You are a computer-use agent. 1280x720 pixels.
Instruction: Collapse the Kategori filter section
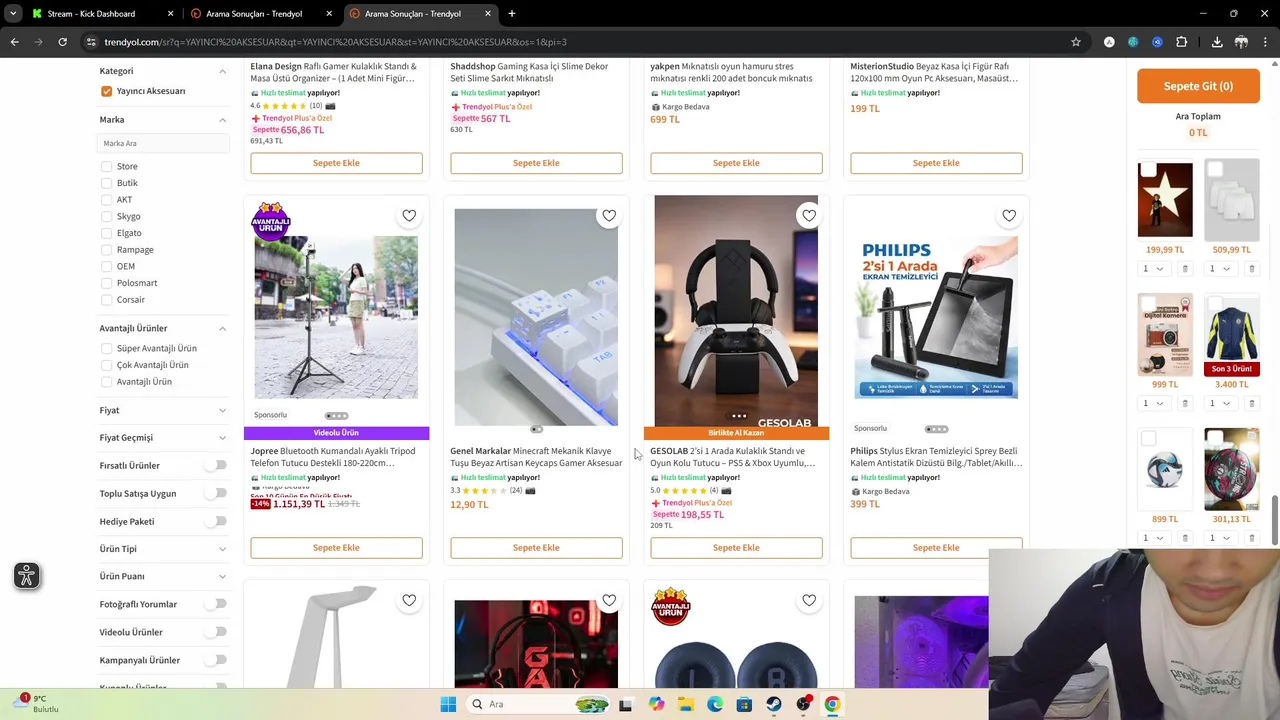[222, 71]
